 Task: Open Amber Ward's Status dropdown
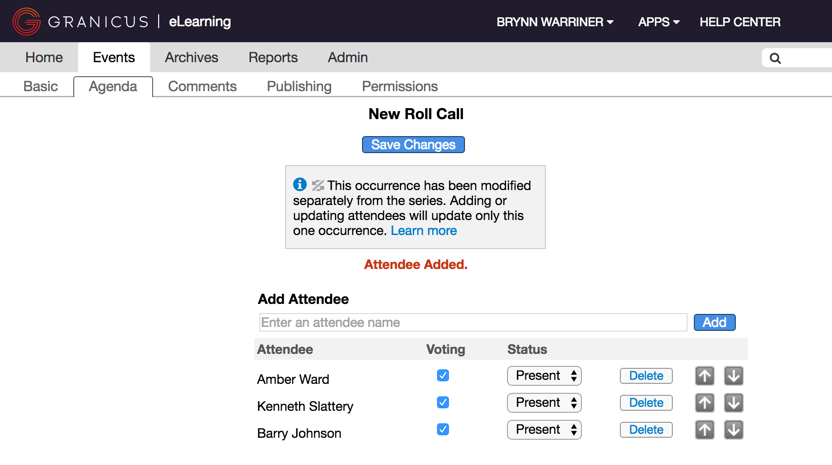pos(544,376)
